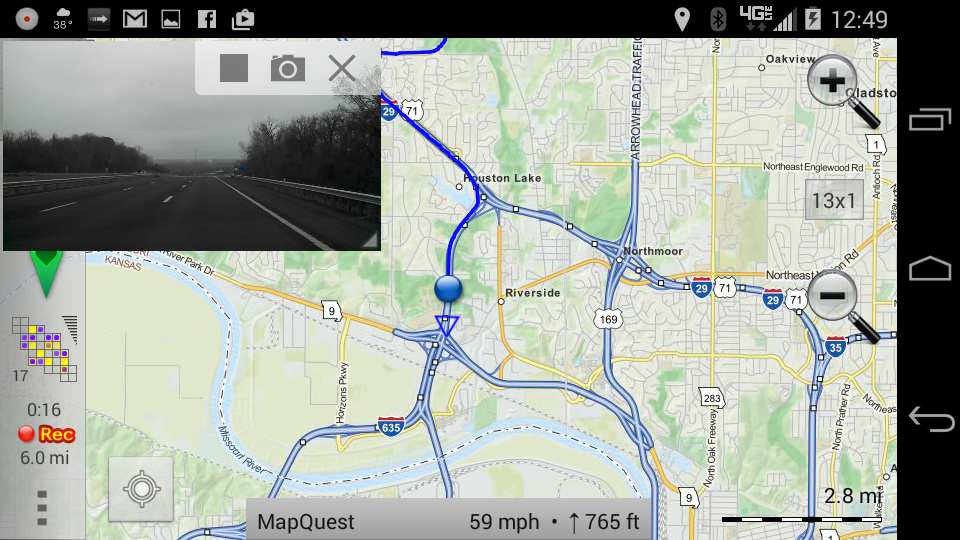The image size is (960, 540).
Task: Zoom out with minus magnifier
Action: [x=842, y=305]
